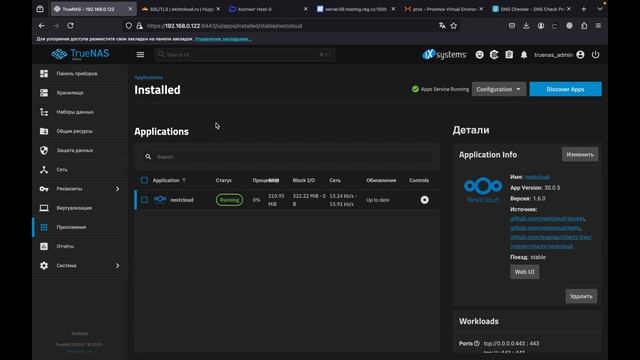Click the Block I/O column header
Screen dimensions: 640x360
pos(304,180)
